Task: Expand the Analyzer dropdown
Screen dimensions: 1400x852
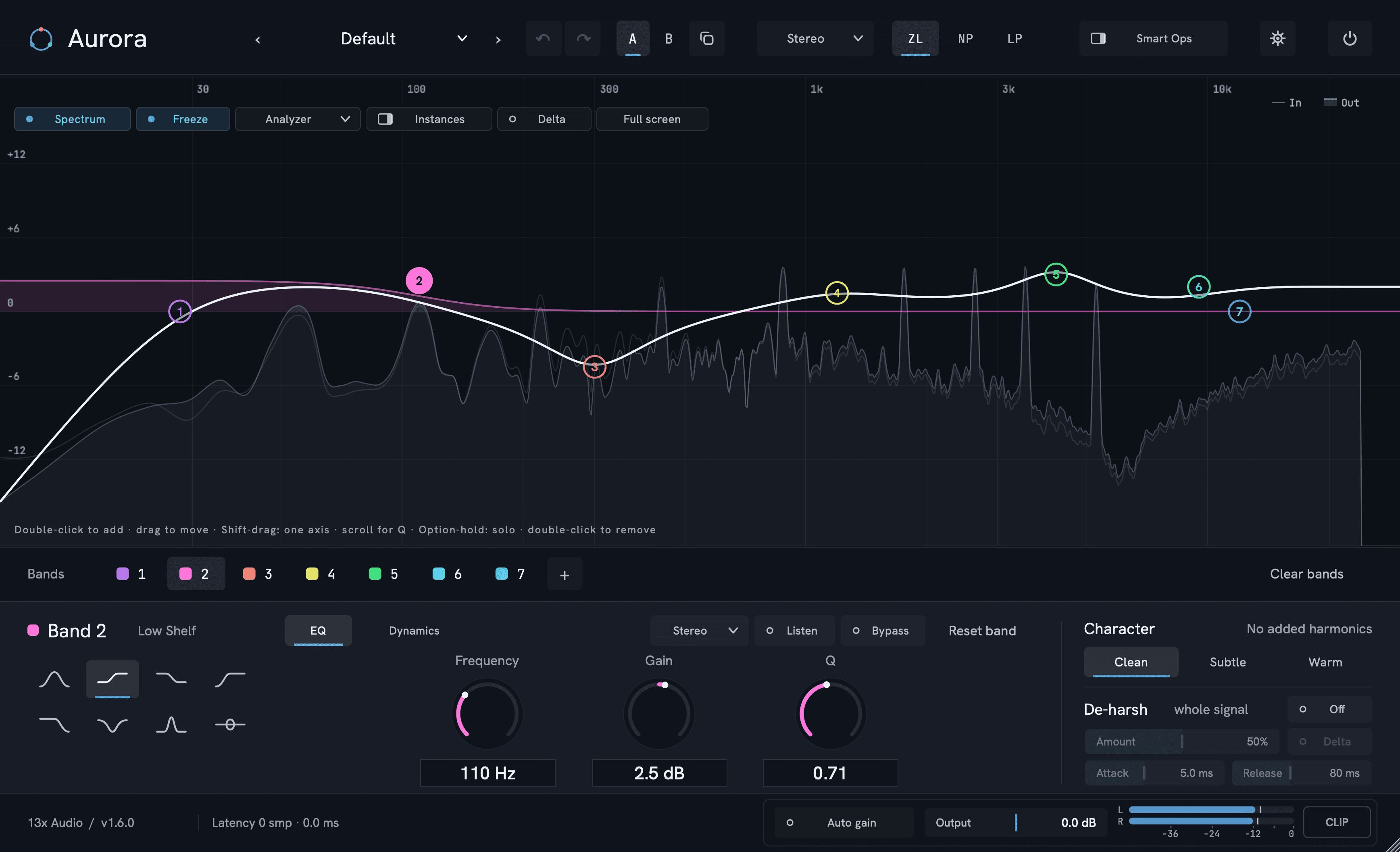Action: [298, 119]
